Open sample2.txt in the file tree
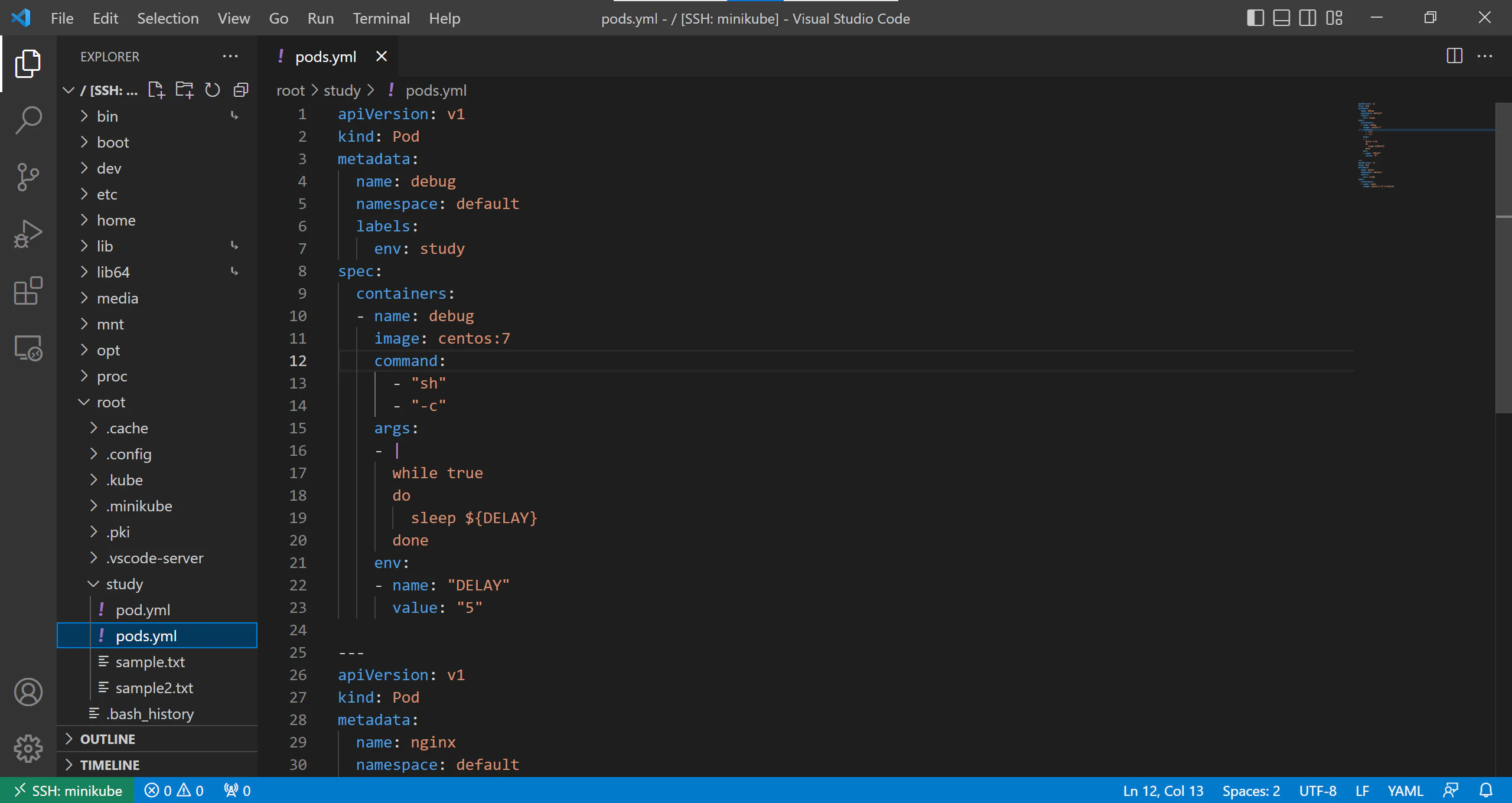 (x=157, y=688)
